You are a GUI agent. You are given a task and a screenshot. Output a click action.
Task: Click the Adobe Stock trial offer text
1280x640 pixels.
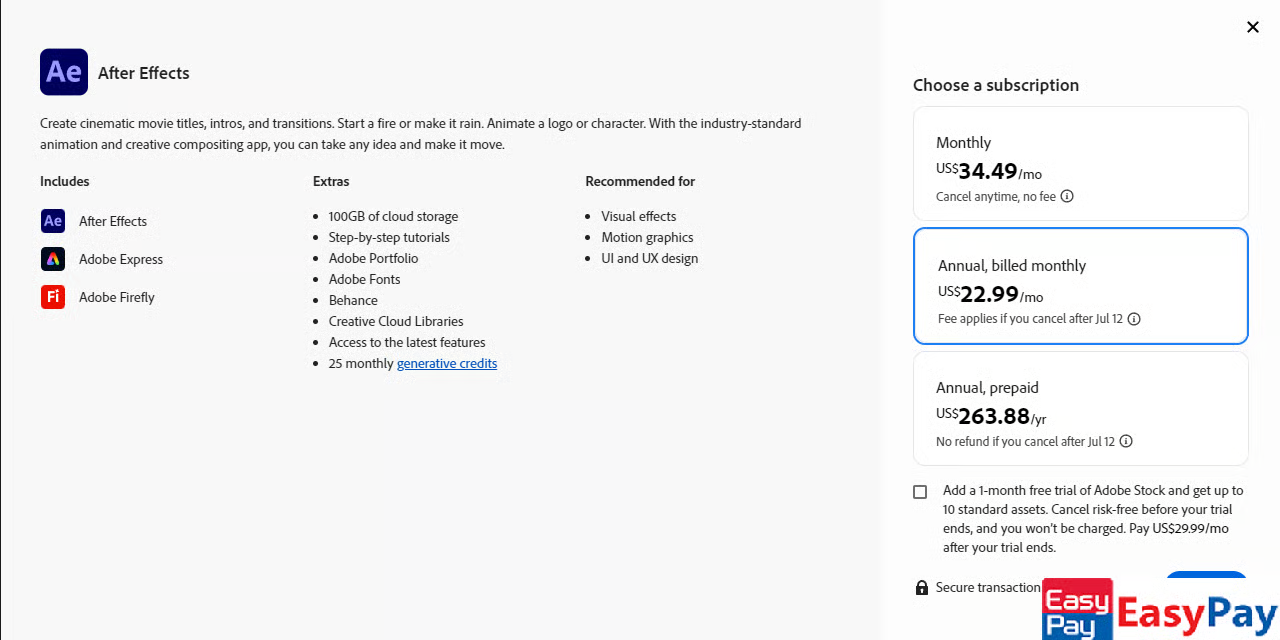pyautogui.click(x=1093, y=519)
